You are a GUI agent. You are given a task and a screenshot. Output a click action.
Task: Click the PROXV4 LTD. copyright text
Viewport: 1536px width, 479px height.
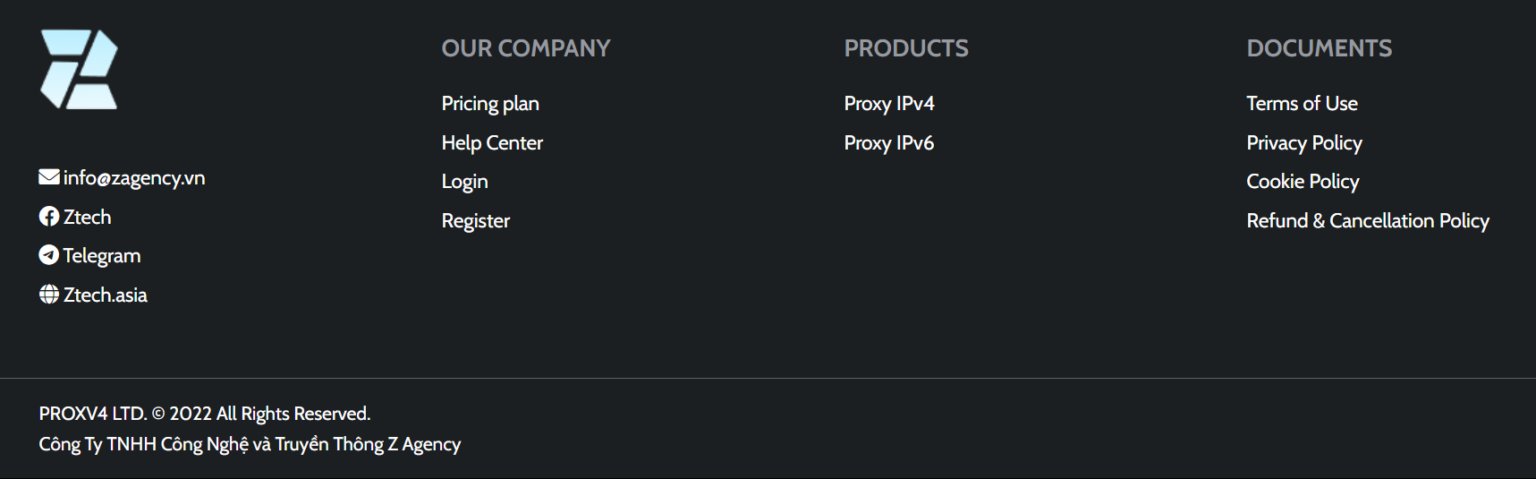click(x=205, y=414)
